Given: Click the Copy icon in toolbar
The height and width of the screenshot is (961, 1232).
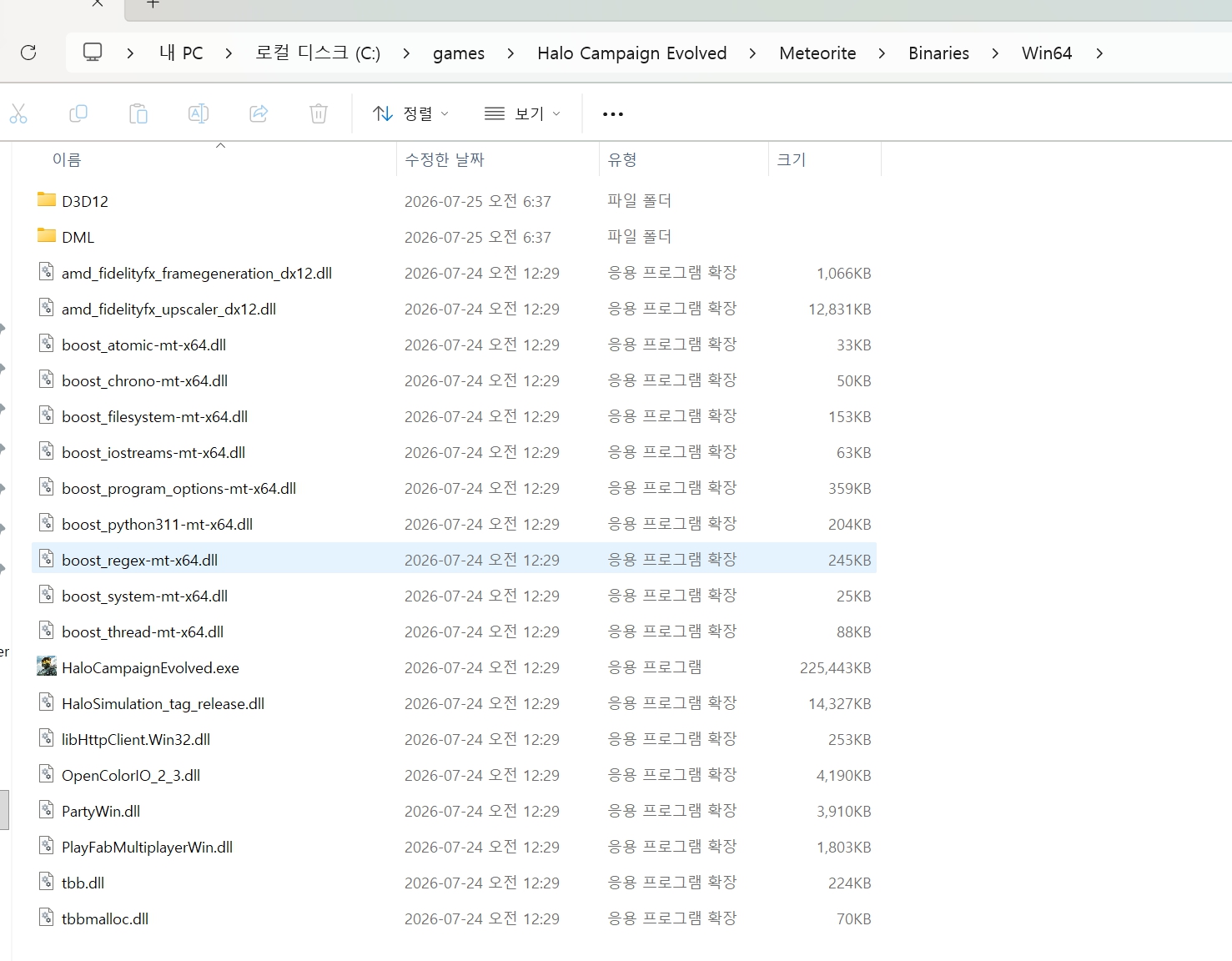Looking at the screenshot, I should pos(78,113).
